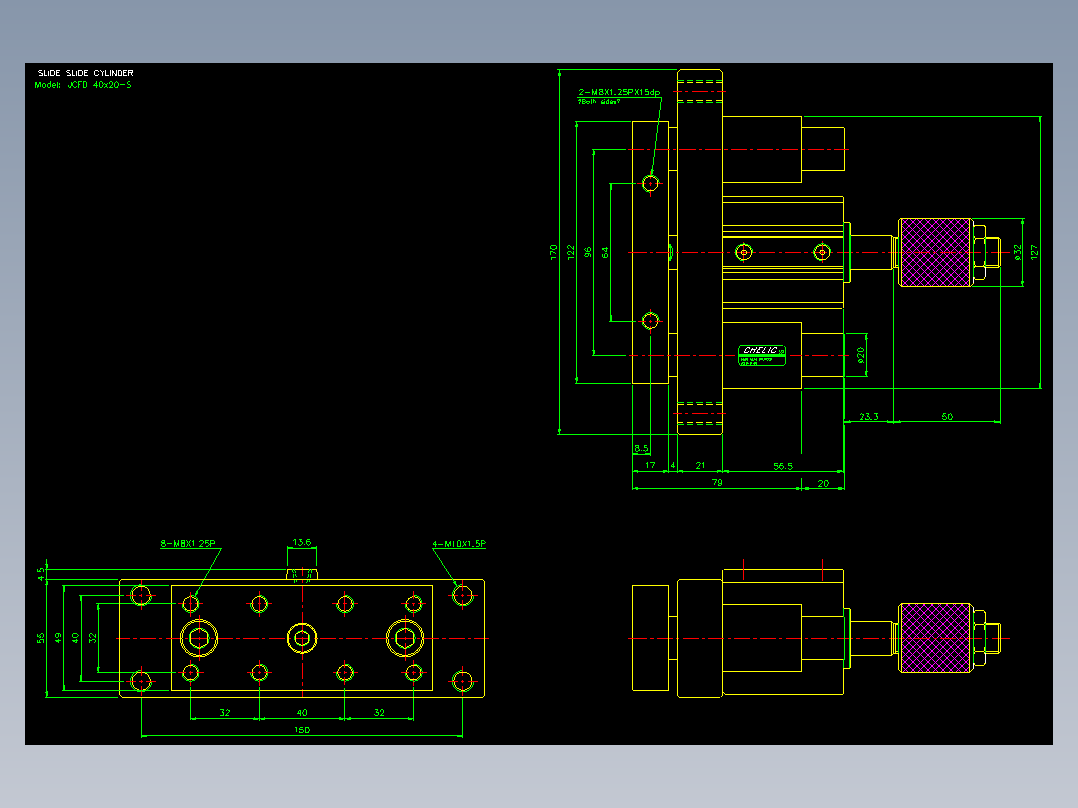The image size is (1078, 808).
Task: Select the "122" dimension value
Action: point(571,252)
